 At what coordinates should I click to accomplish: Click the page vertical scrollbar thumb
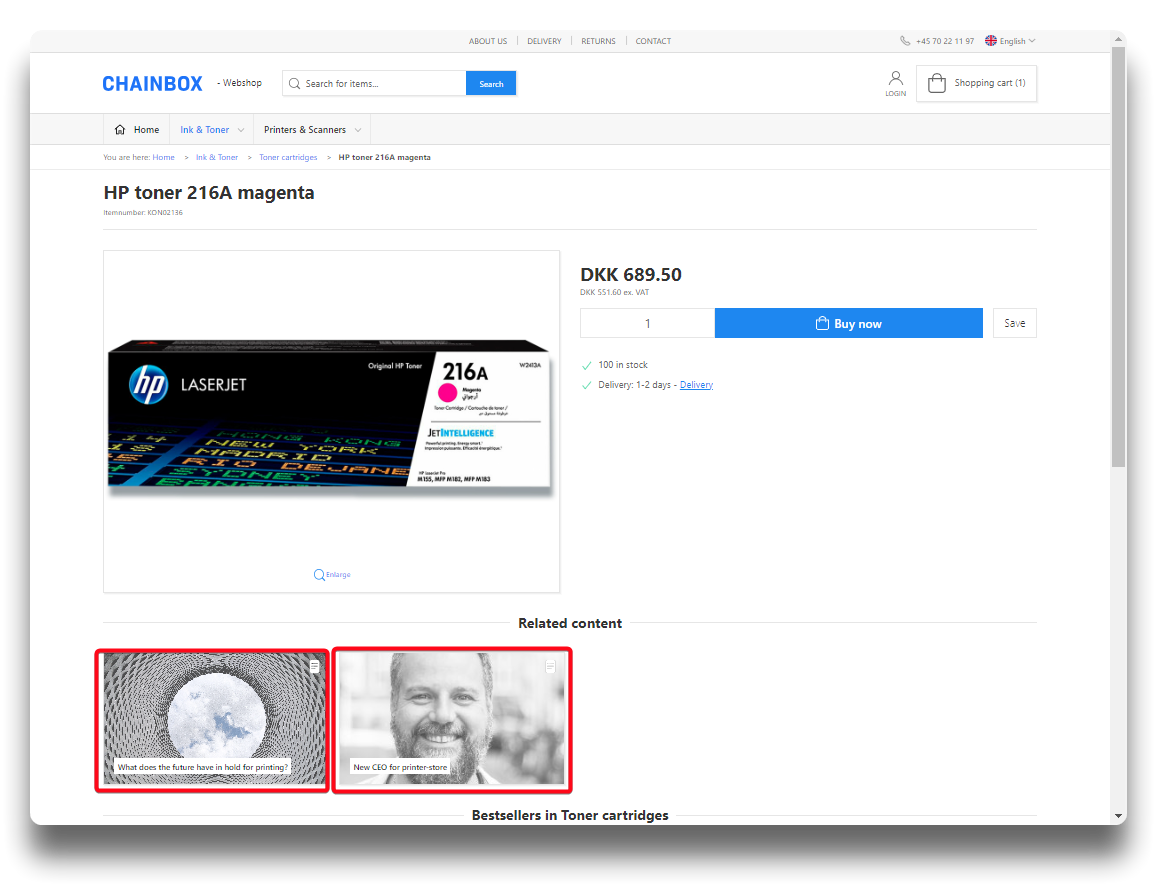pyautogui.click(x=1119, y=258)
